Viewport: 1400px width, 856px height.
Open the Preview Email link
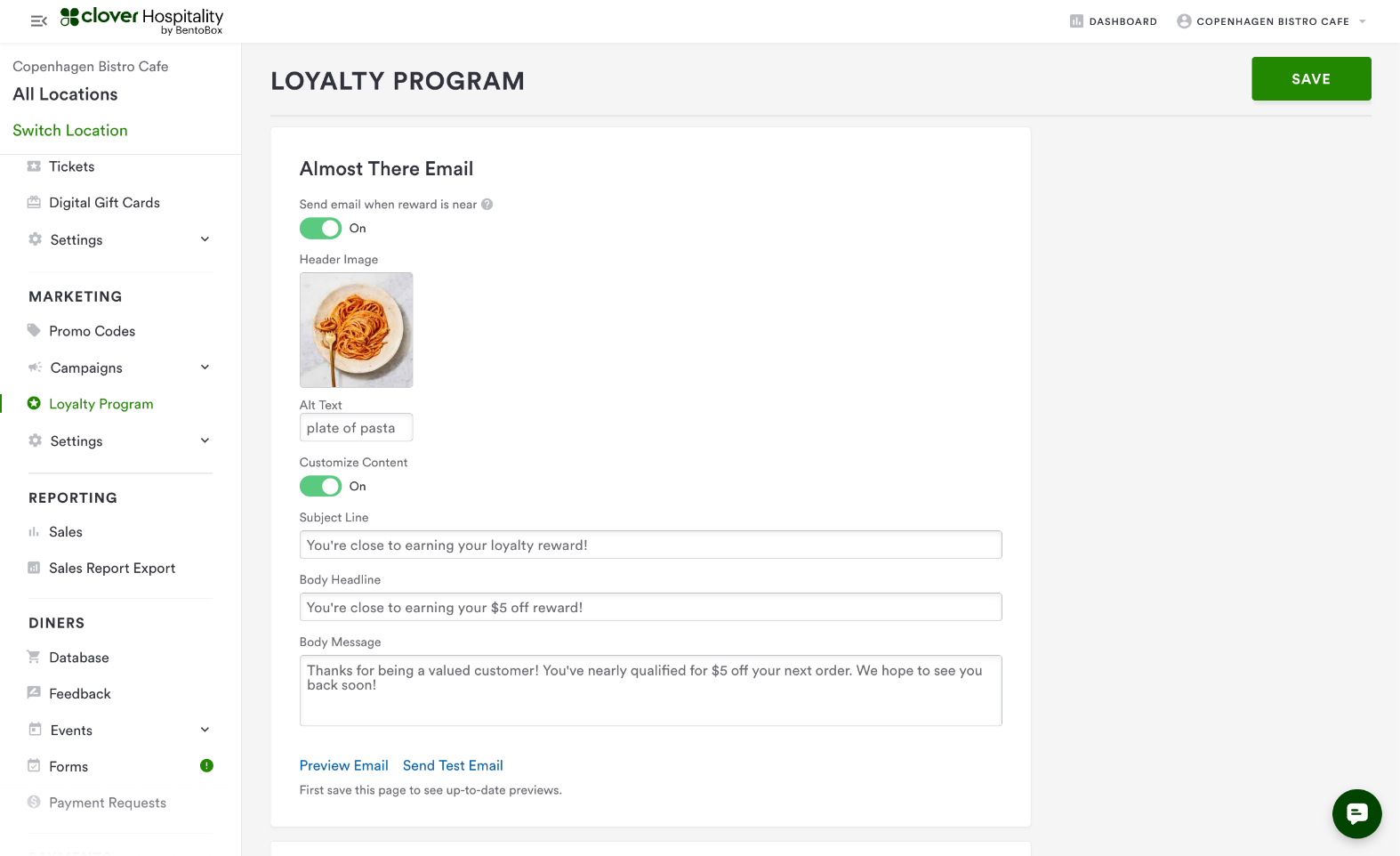click(x=343, y=766)
